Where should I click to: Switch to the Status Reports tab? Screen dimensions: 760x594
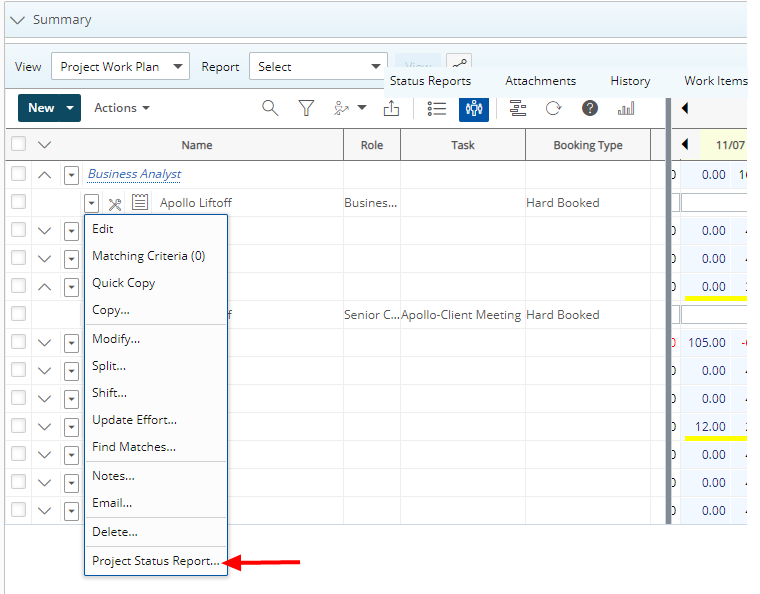(x=430, y=81)
